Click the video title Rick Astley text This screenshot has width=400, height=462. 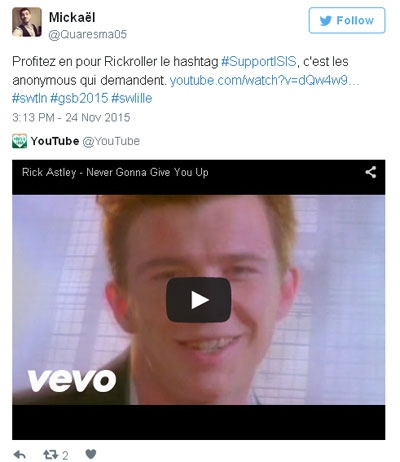[x=115, y=172]
